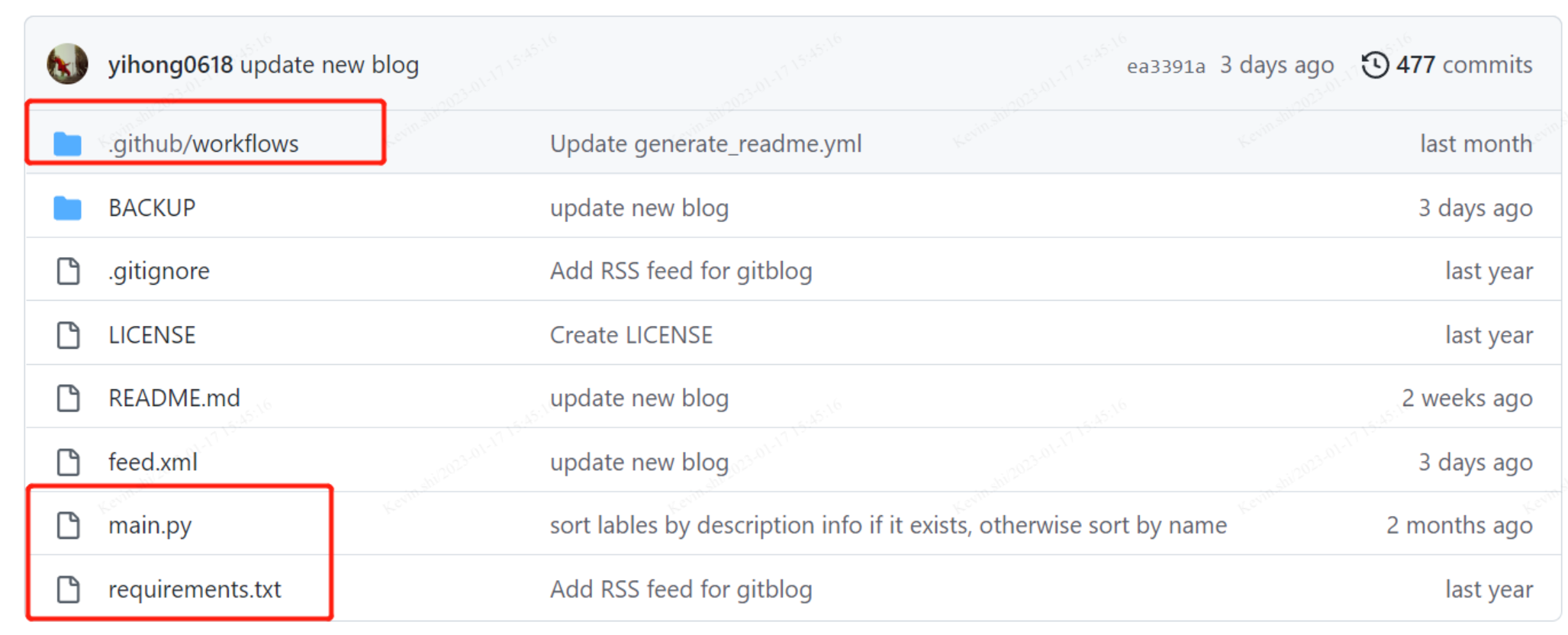Click the file icon beside .gitignore

[x=67, y=270]
